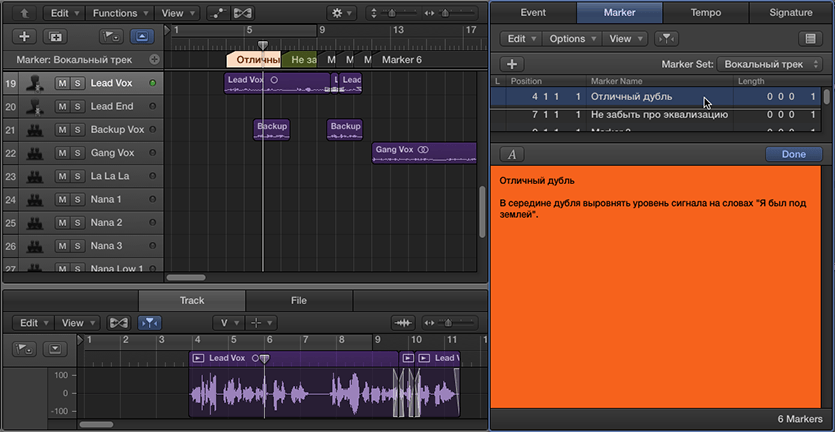Open the gear settings menu in tracks toolbar
Screen dimensions: 835x432
[x=341, y=13]
